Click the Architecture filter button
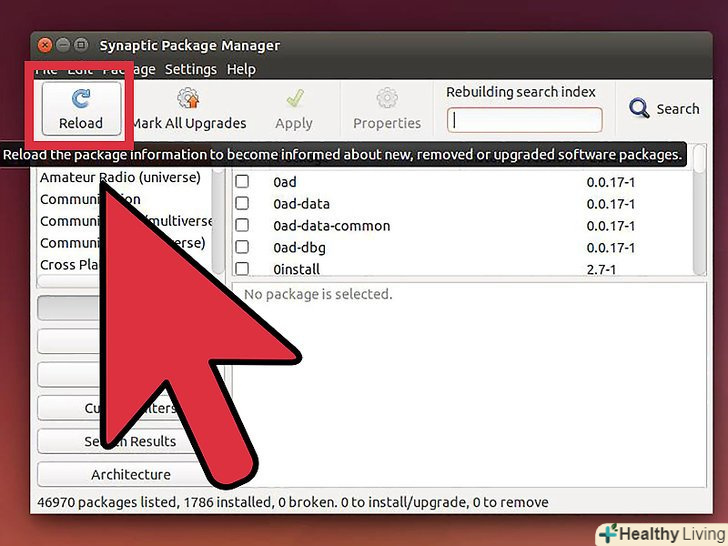Viewport: 728px width, 546px height. click(x=130, y=474)
